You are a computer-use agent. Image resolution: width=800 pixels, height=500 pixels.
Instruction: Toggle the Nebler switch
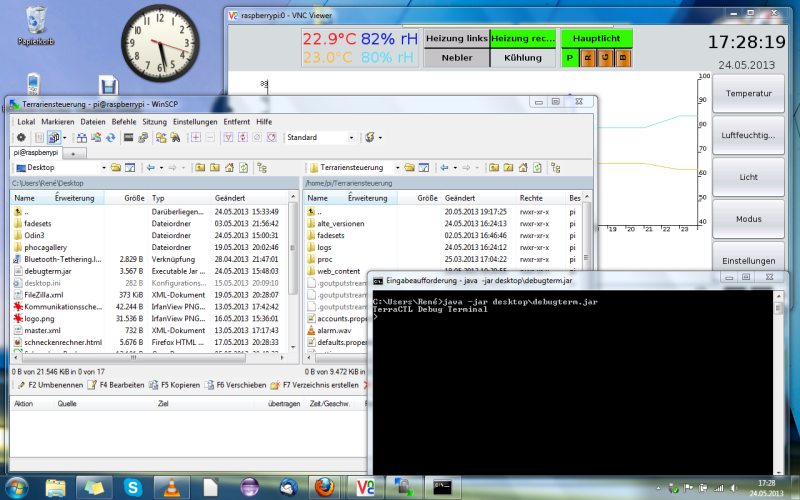[456, 58]
